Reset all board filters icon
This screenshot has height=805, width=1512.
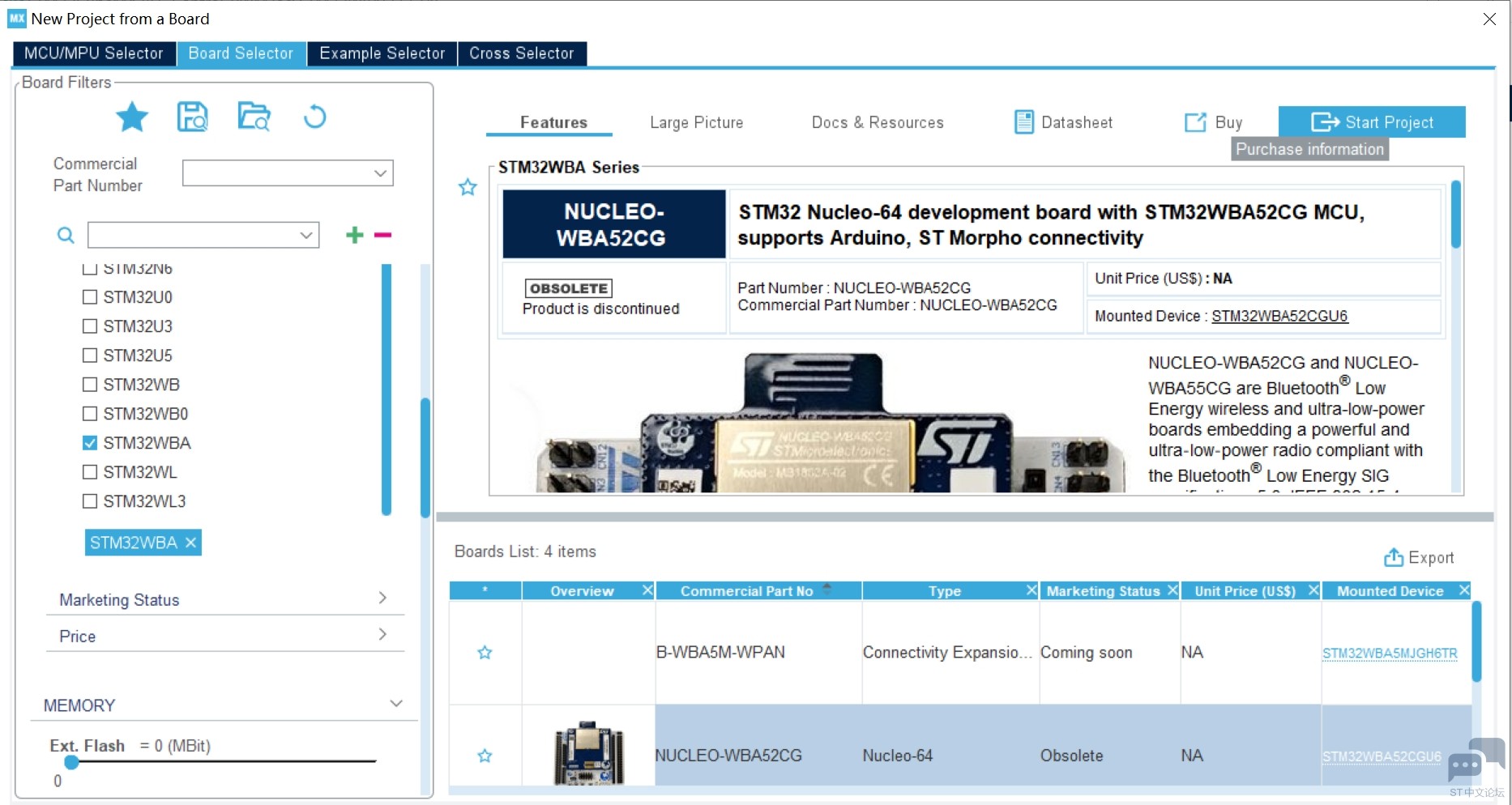314,117
